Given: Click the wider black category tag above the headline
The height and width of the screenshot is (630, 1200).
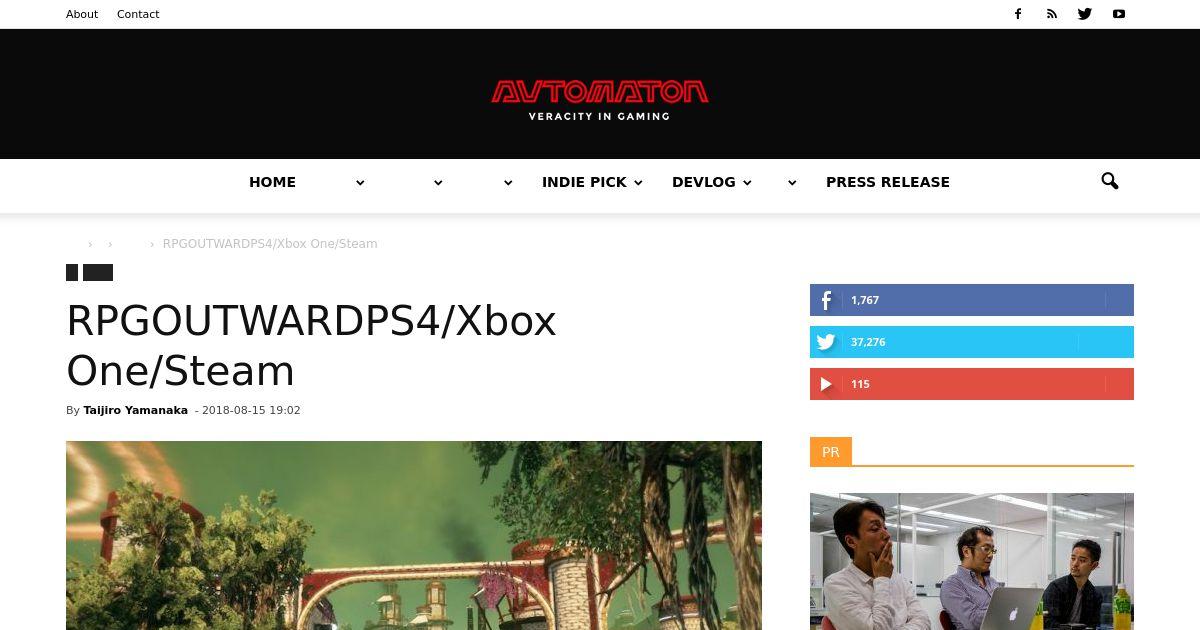Looking at the screenshot, I should pos(98,272).
